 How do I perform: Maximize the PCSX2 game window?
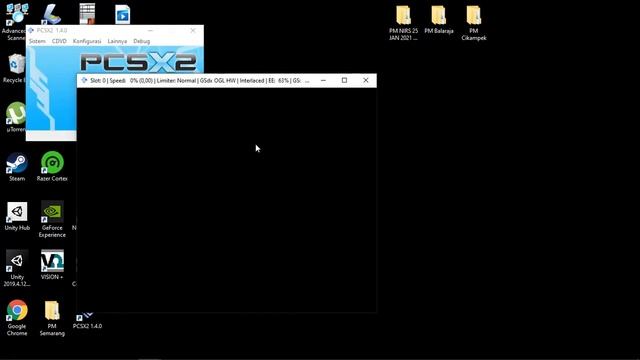pos(344,80)
